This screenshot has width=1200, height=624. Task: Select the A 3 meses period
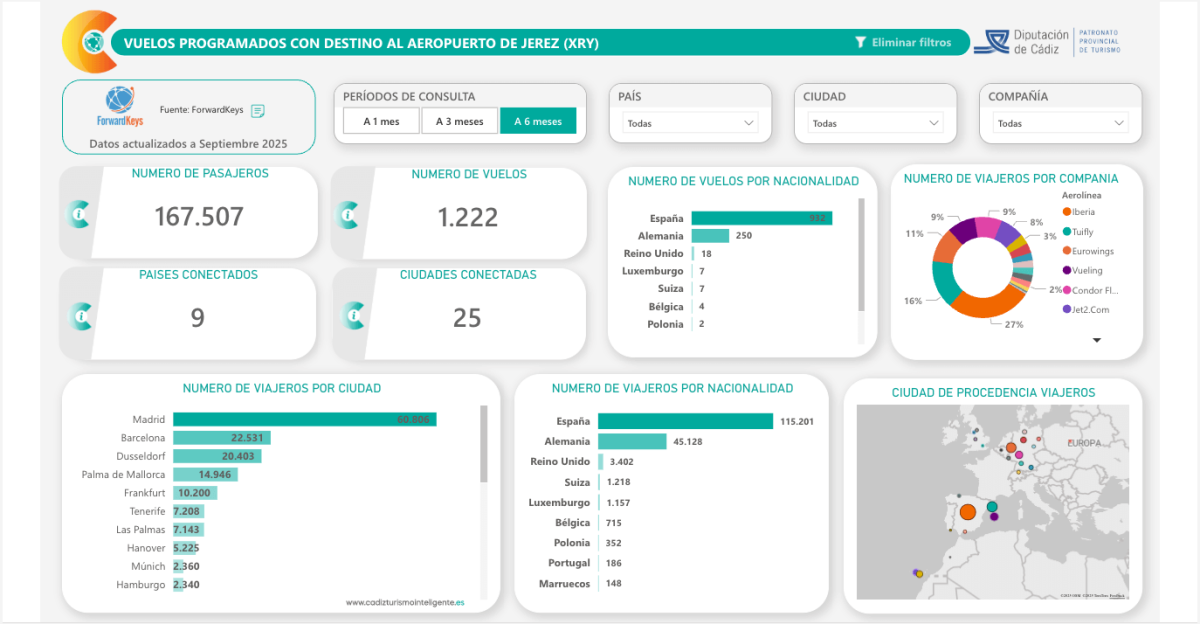click(x=459, y=122)
